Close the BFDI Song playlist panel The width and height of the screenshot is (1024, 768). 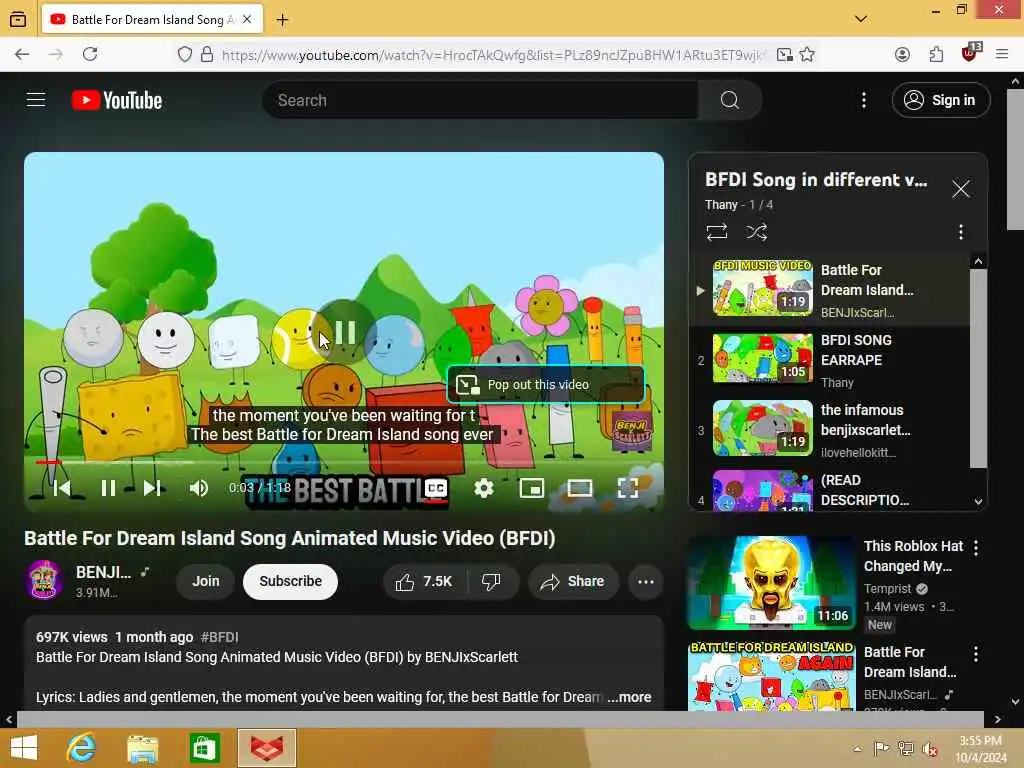pos(960,189)
